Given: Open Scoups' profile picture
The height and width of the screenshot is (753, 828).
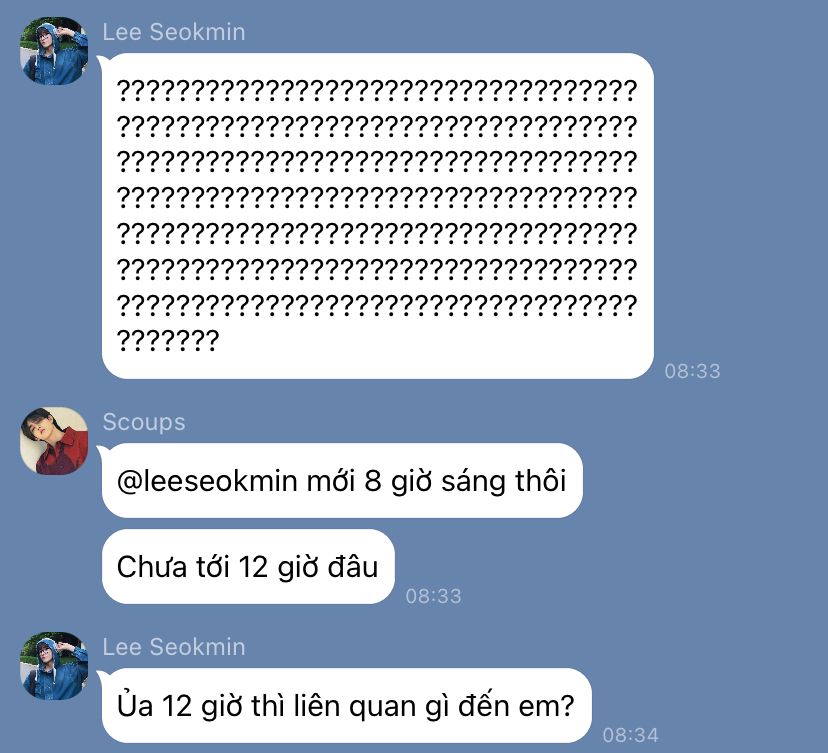Looking at the screenshot, I should pyautogui.click(x=54, y=440).
